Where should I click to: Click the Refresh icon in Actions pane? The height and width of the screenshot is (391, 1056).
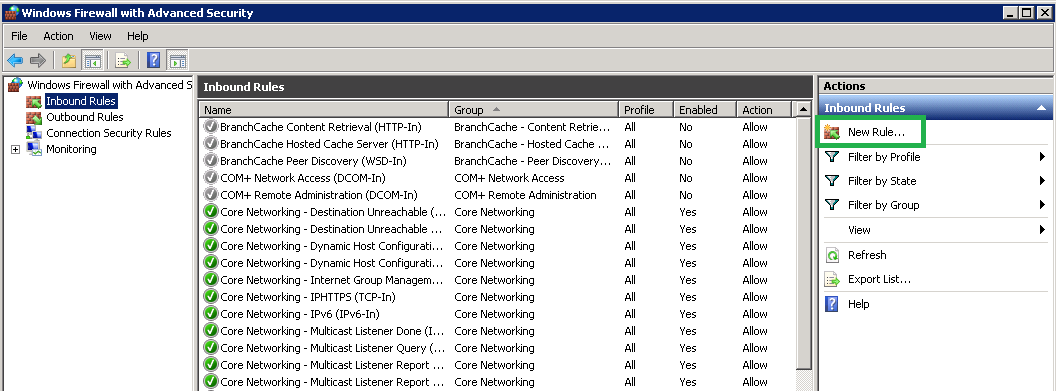click(832, 255)
